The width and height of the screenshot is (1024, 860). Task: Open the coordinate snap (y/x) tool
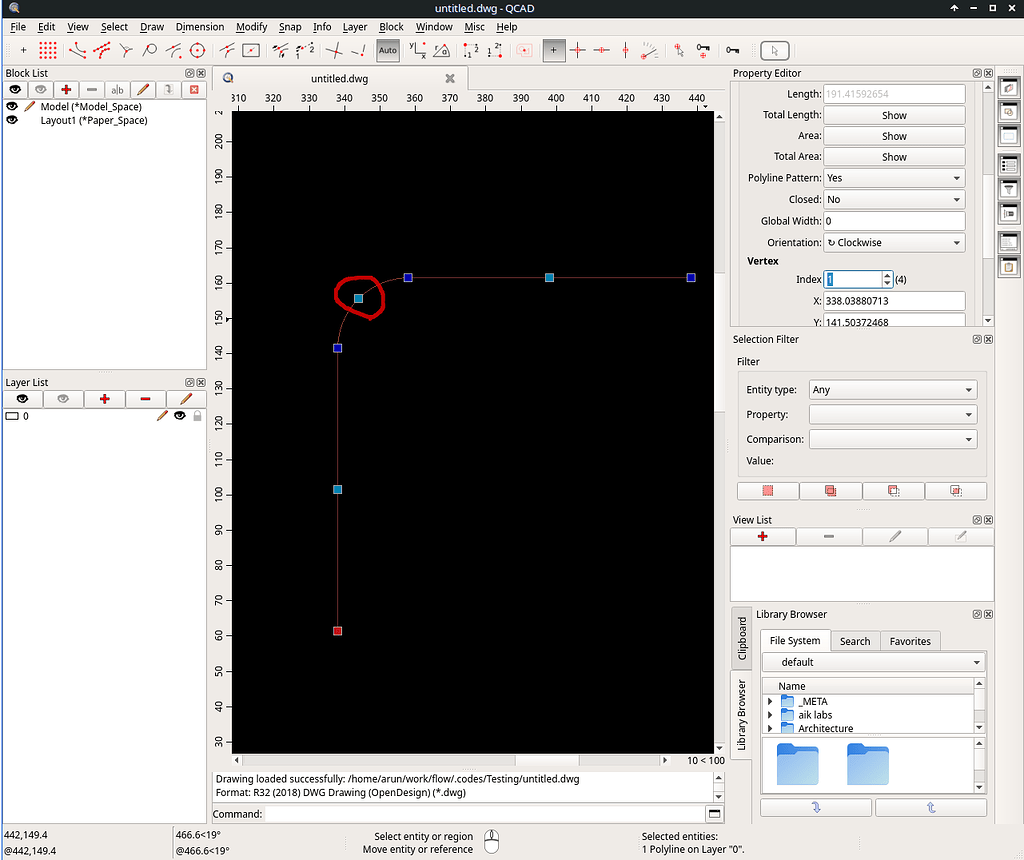pyautogui.click(x=417, y=50)
